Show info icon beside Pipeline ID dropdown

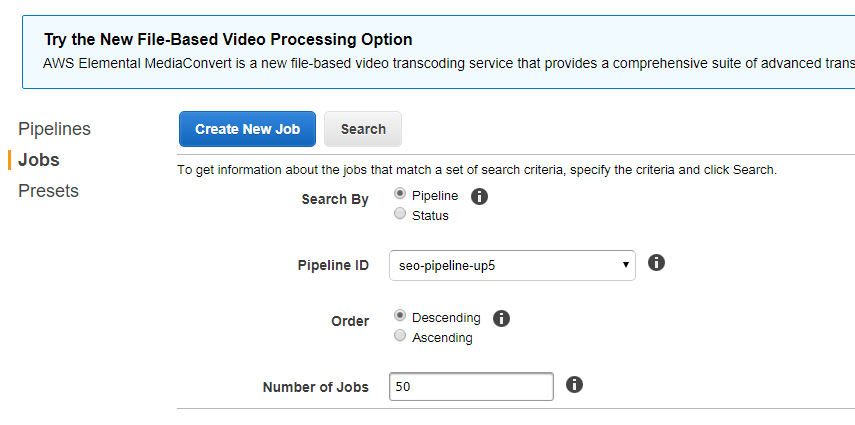point(656,263)
